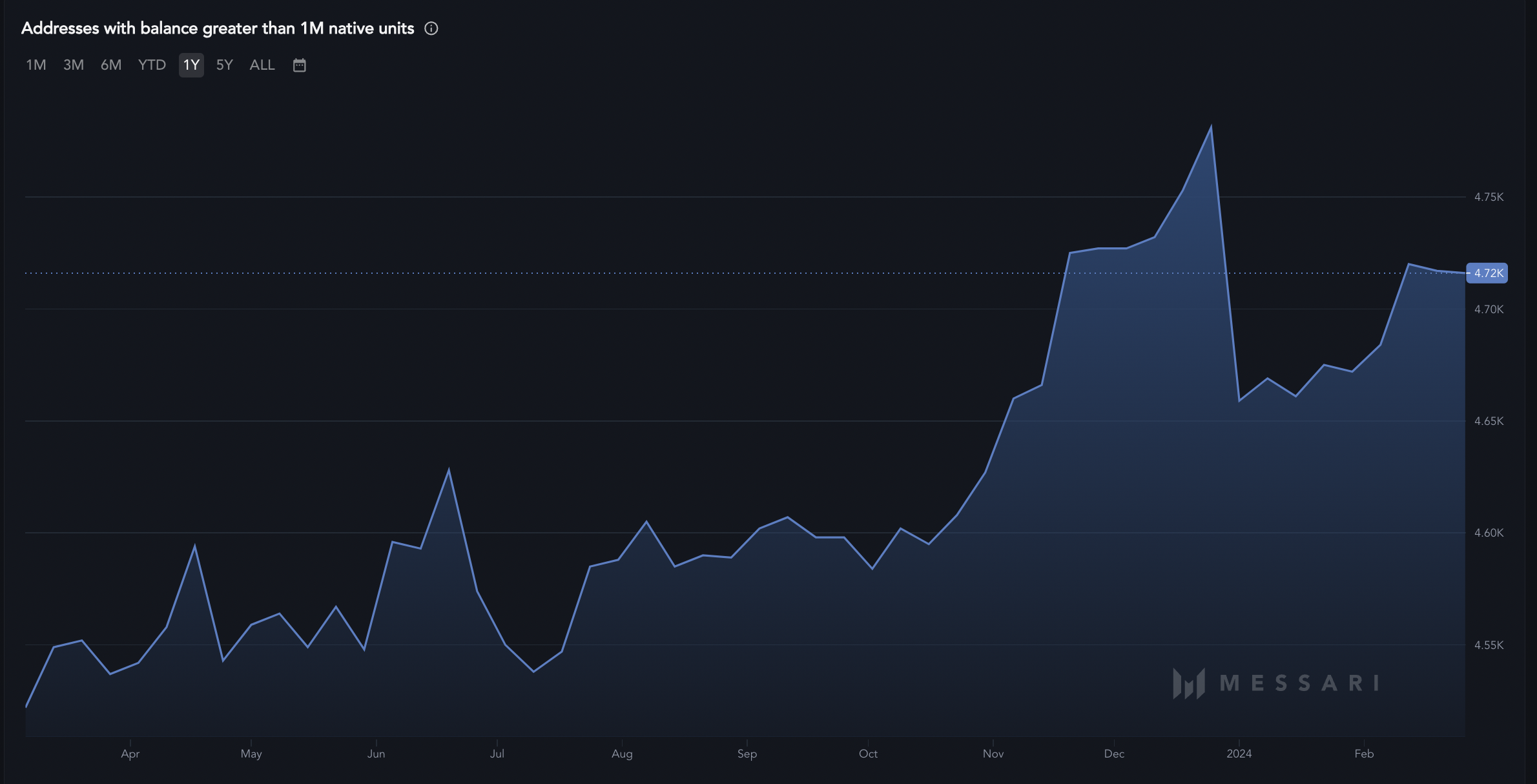Switch to the 3M time range
The height and width of the screenshot is (784, 1537).
coord(74,65)
